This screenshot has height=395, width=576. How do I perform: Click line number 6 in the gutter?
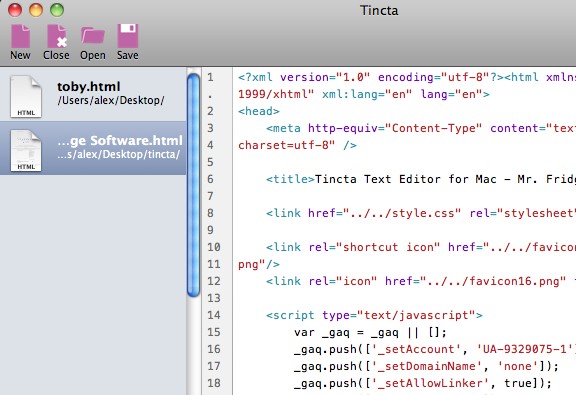point(210,179)
